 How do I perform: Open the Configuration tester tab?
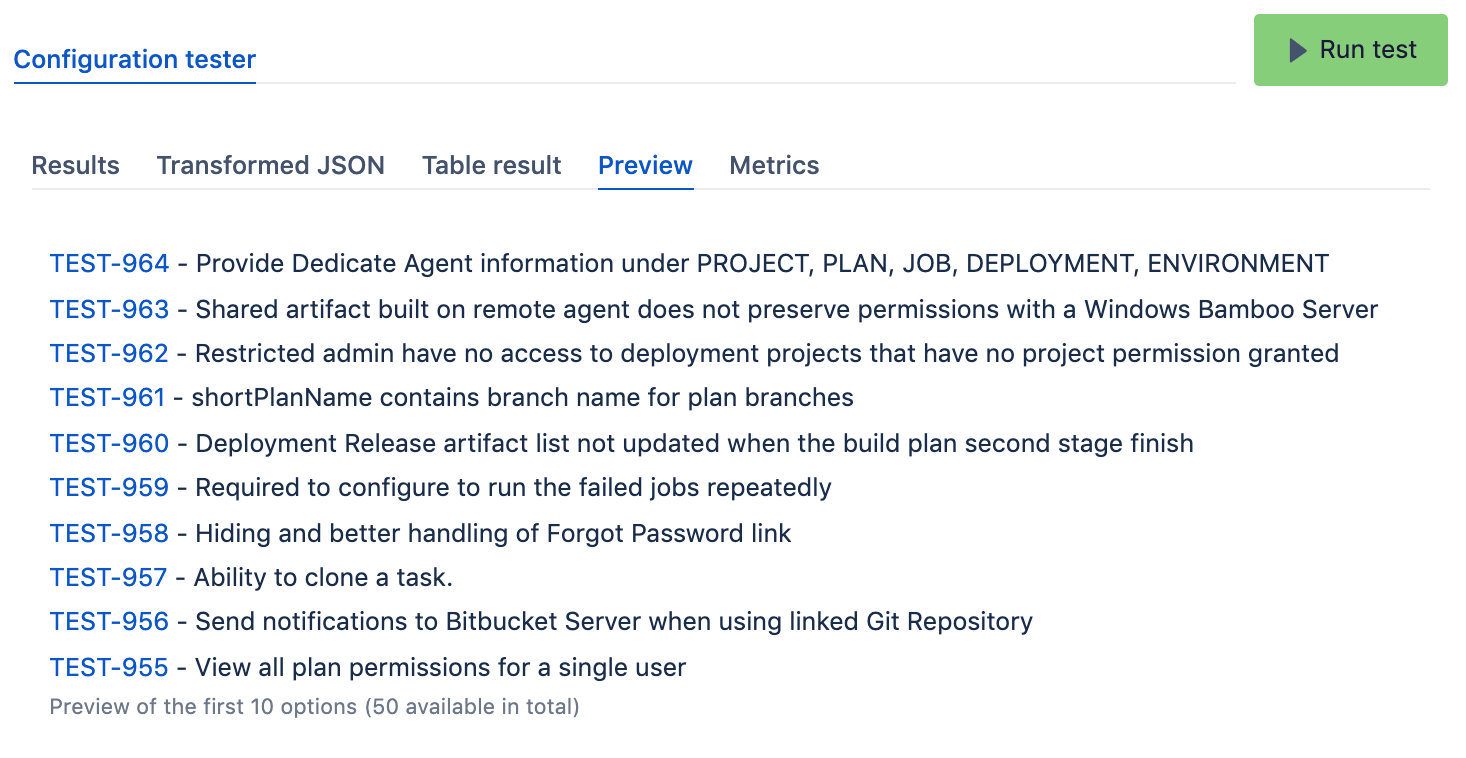135,60
